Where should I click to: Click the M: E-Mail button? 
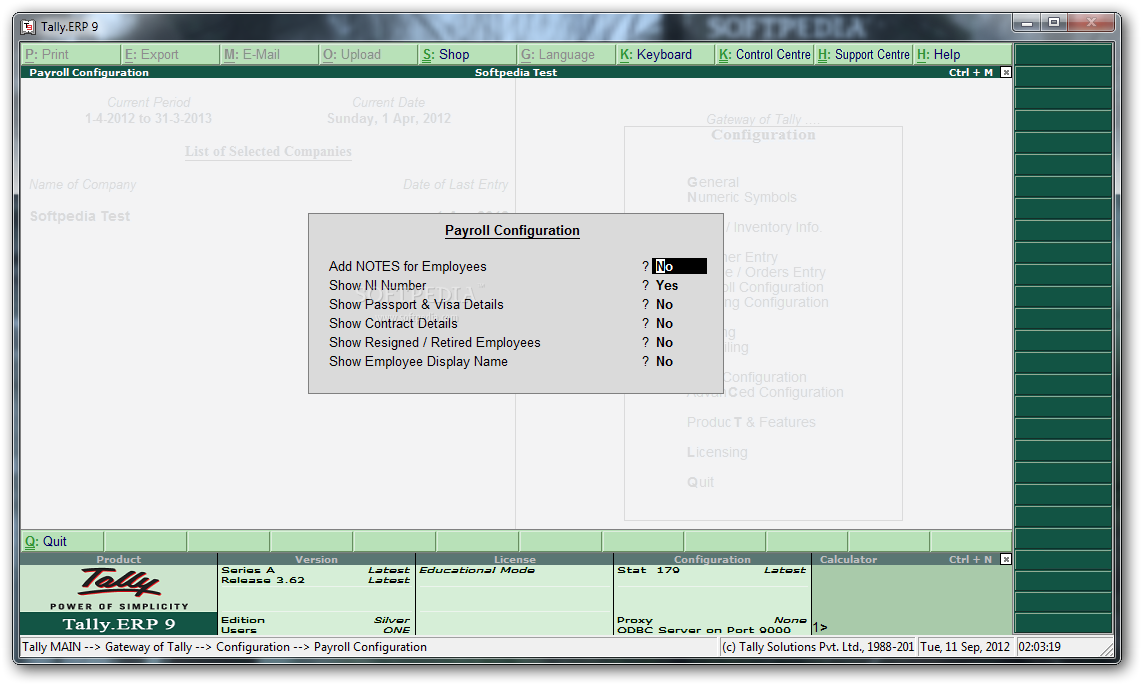click(269, 55)
